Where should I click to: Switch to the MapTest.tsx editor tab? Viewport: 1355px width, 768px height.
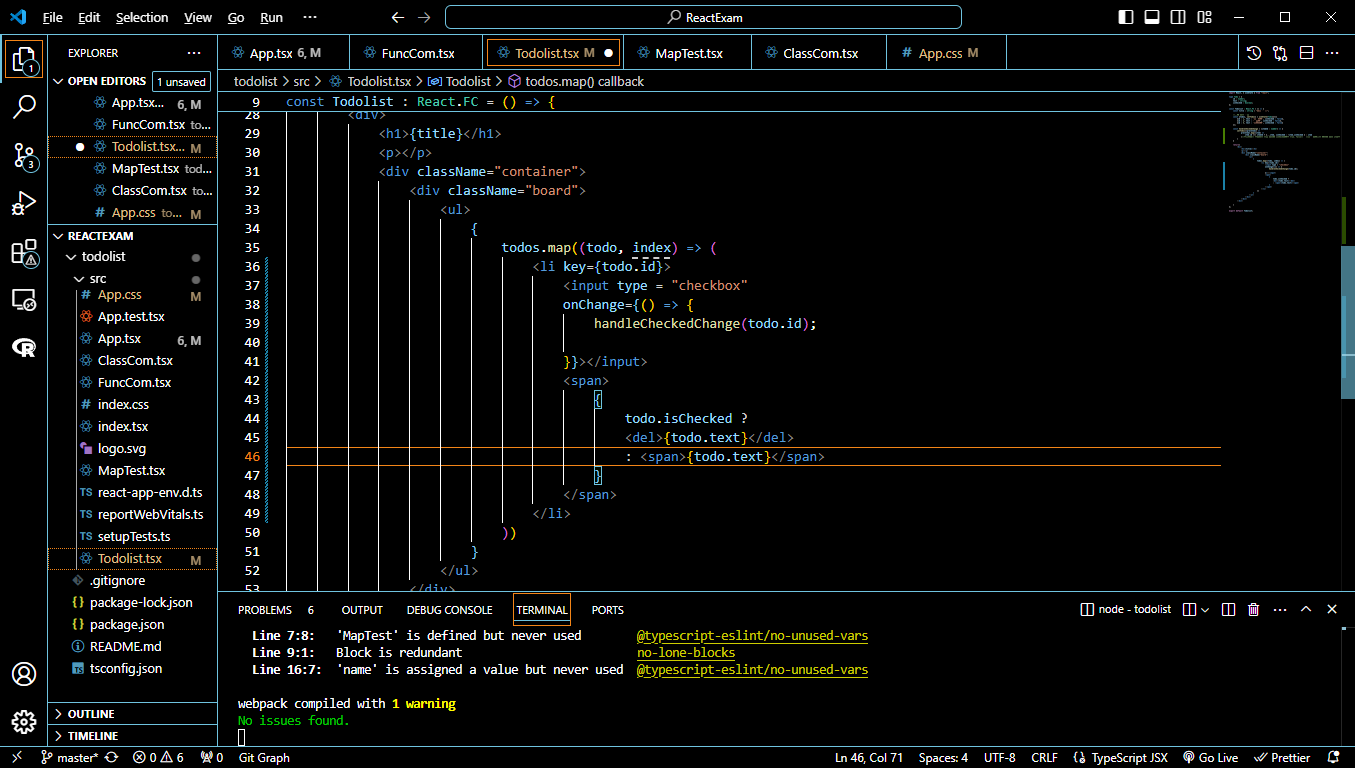click(688, 53)
